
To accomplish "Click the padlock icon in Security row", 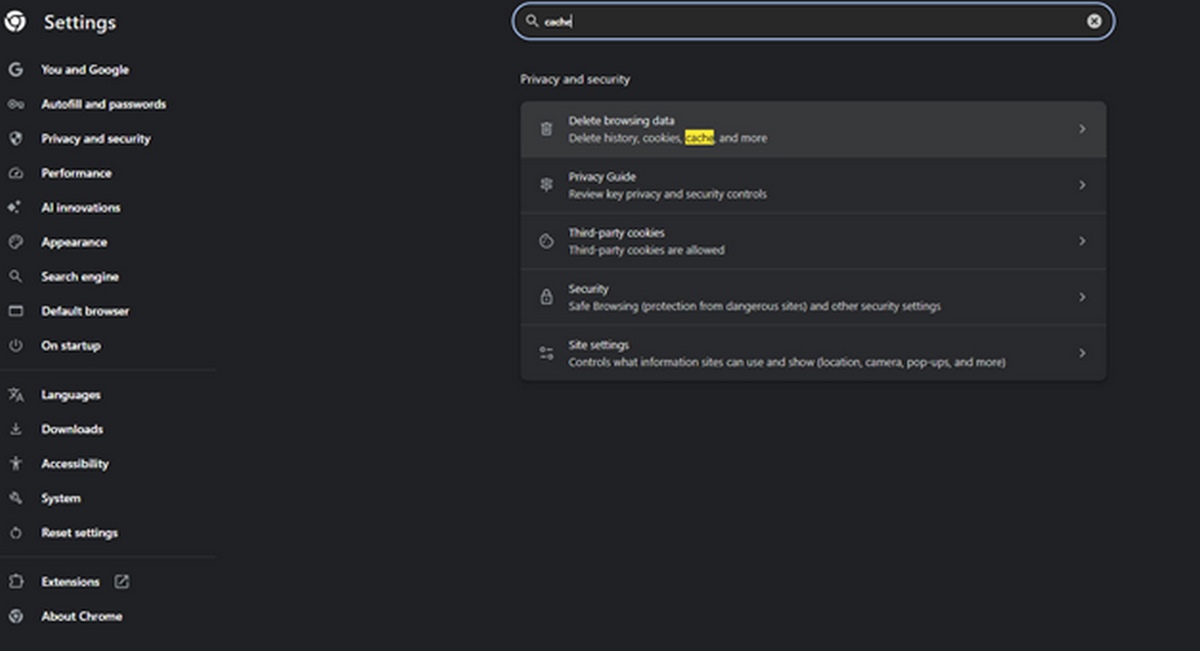I will click(546, 297).
